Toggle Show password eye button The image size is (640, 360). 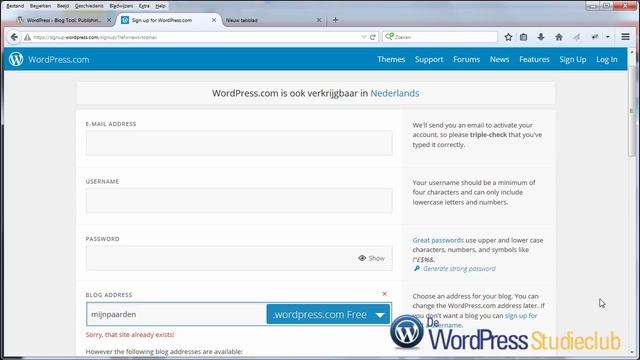(371, 258)
